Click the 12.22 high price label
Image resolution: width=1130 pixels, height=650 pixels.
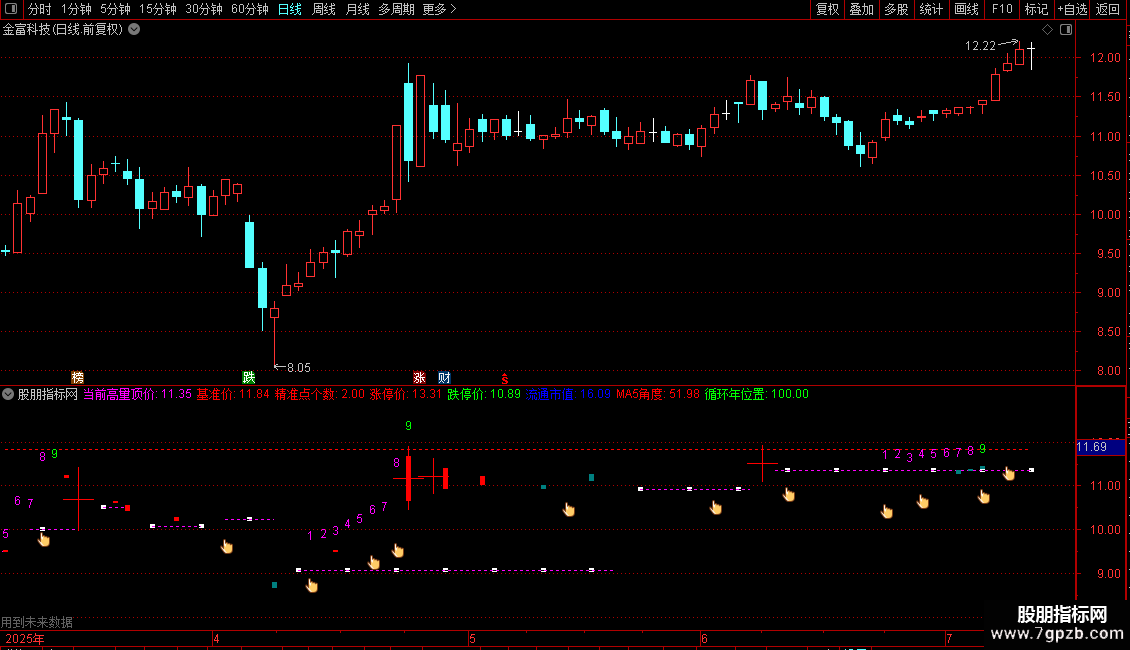(980, 46)
